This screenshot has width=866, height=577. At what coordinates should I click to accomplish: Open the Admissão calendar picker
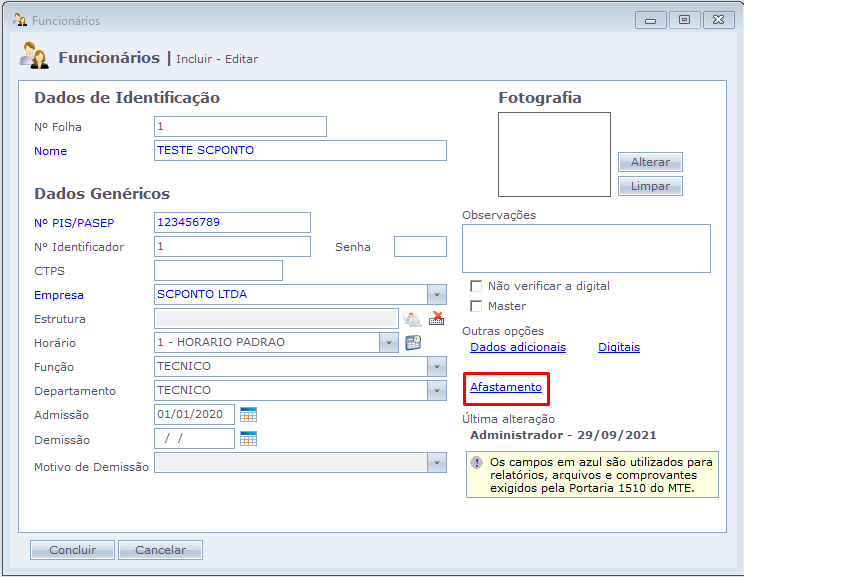click(x=249, y=414)
